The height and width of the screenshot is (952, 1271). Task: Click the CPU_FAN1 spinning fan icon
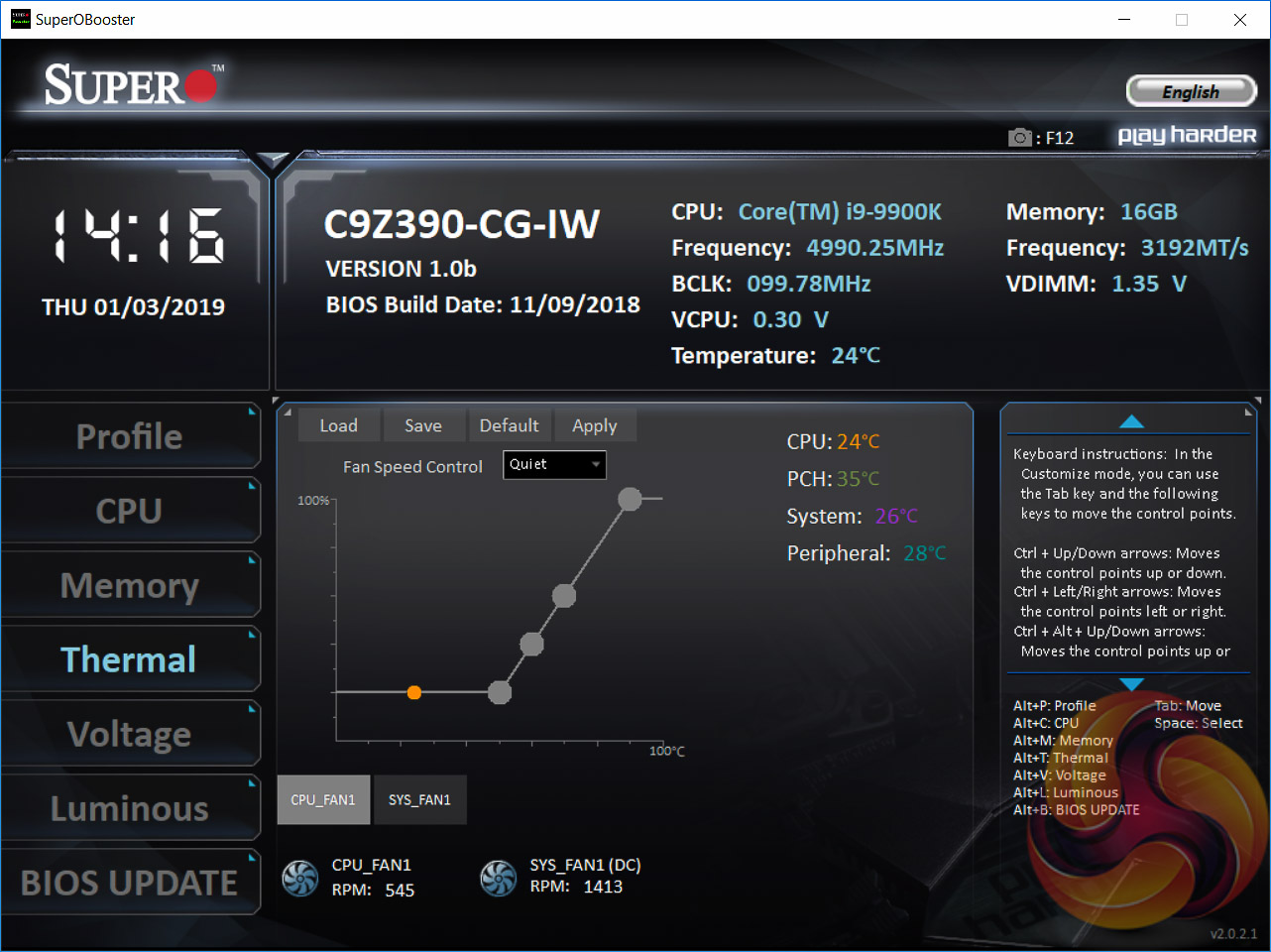click(x=300, y=878)
